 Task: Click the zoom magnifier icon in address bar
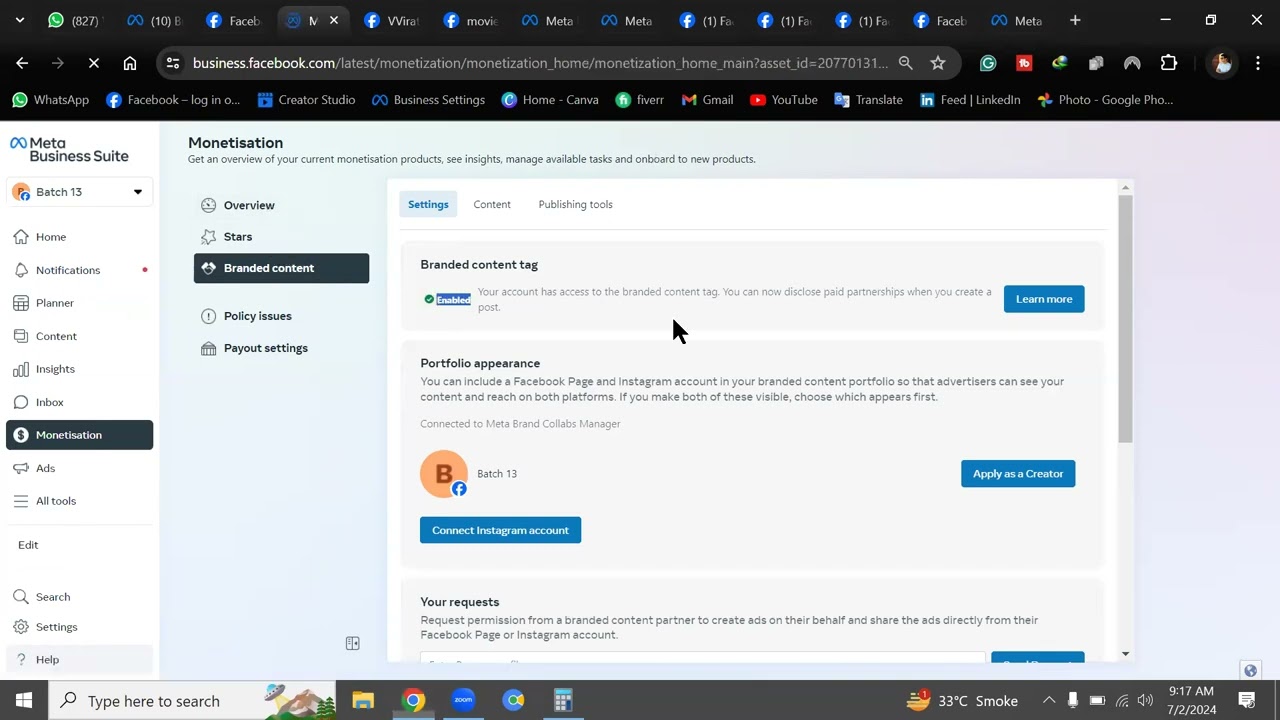point(906,63)
